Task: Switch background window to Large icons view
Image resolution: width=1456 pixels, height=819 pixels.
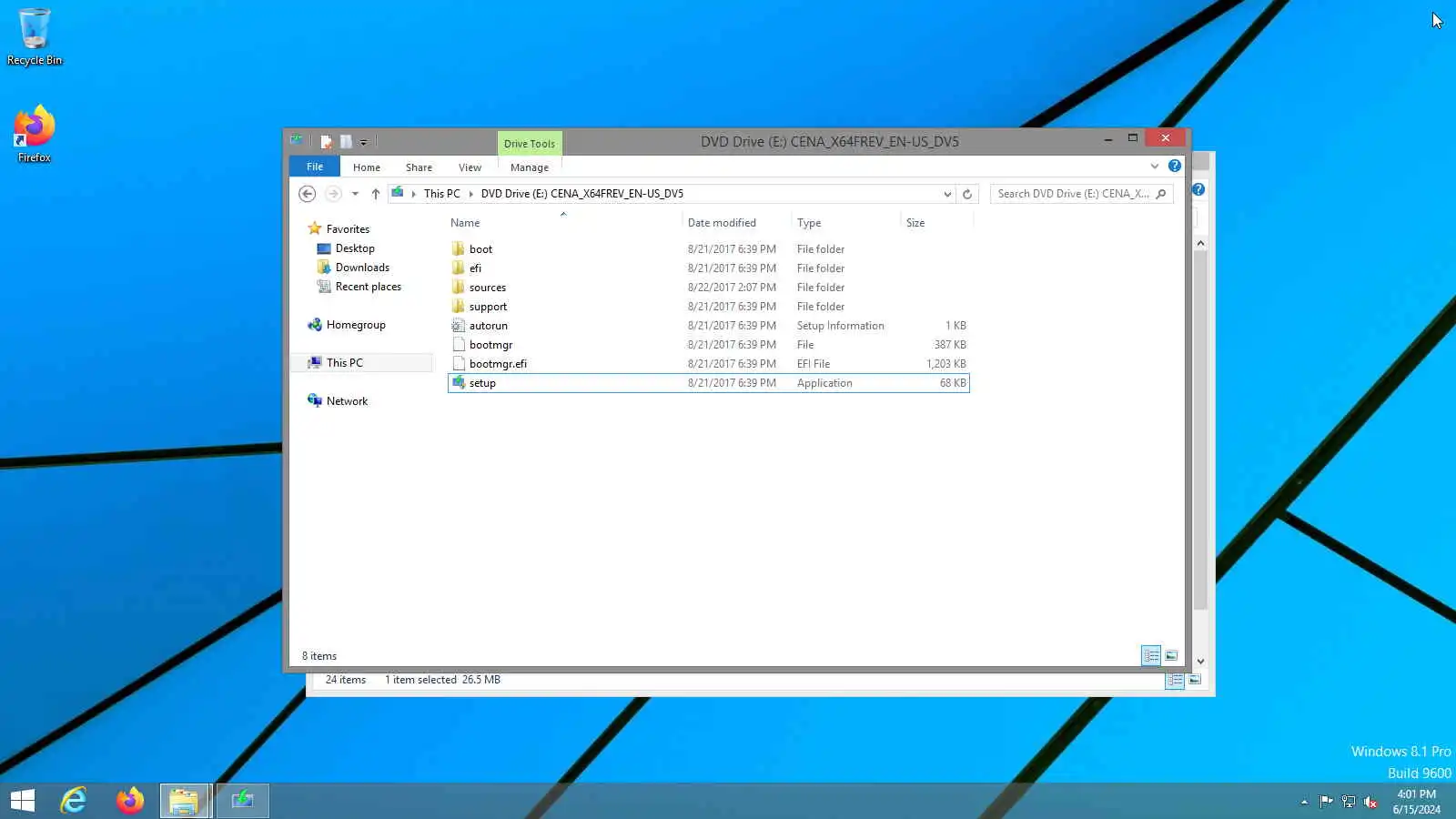Action: pos(1195,680)
